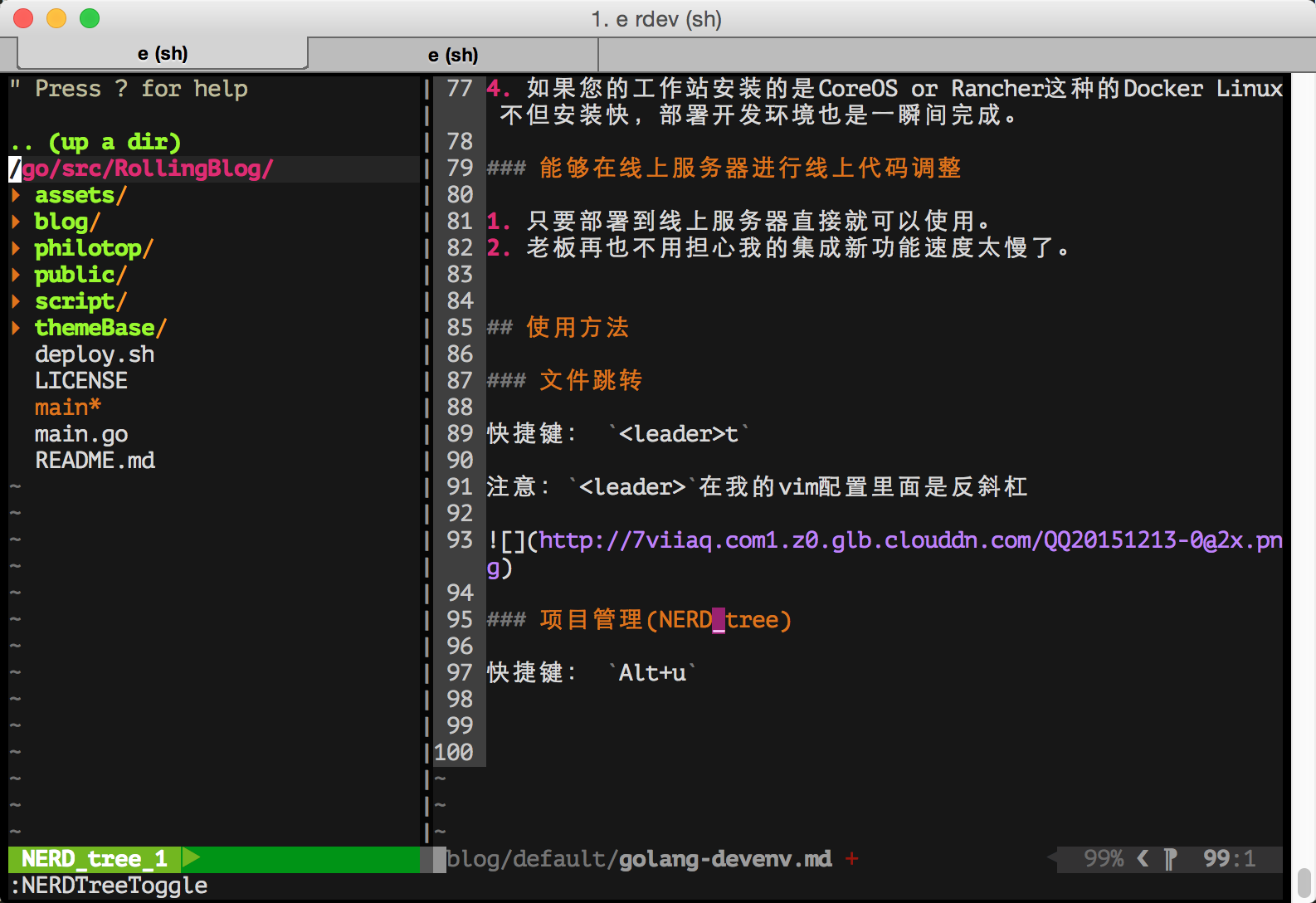Go up a directory via '.. (up a dir)'
Screen dimensions: 1316x903
95,142
